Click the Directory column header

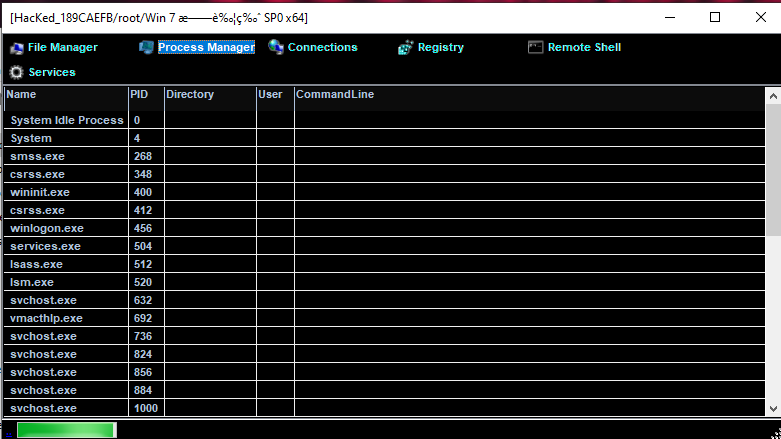click(209, 94)
